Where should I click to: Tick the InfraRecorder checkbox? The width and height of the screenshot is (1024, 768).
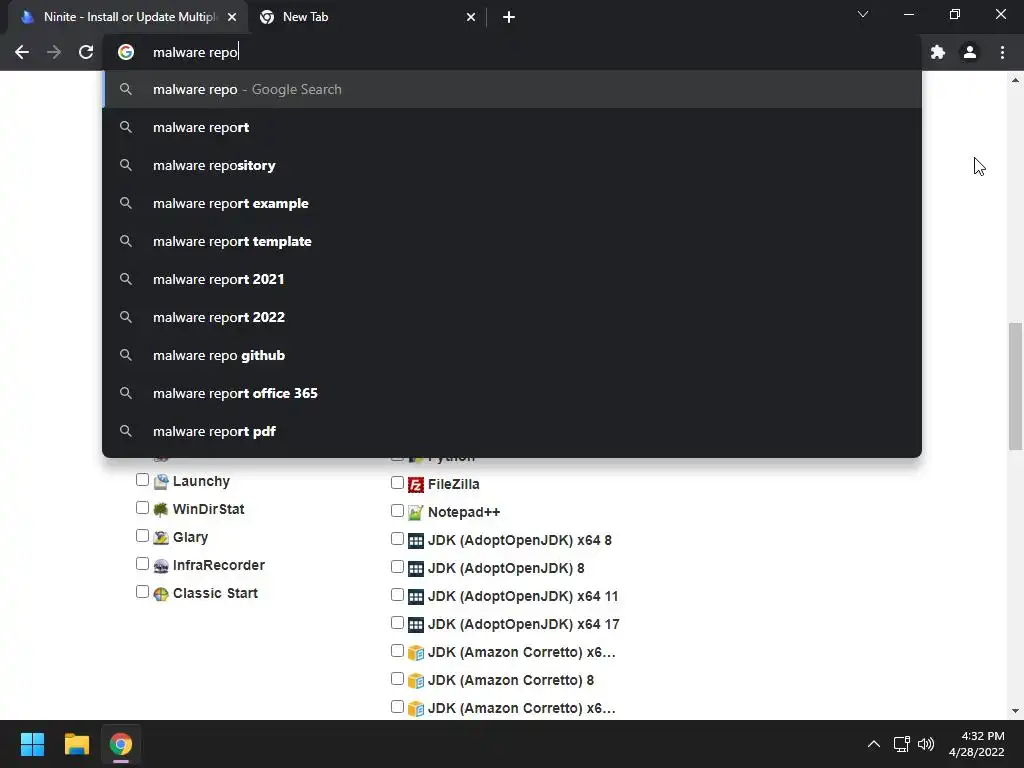pos(142,564)
